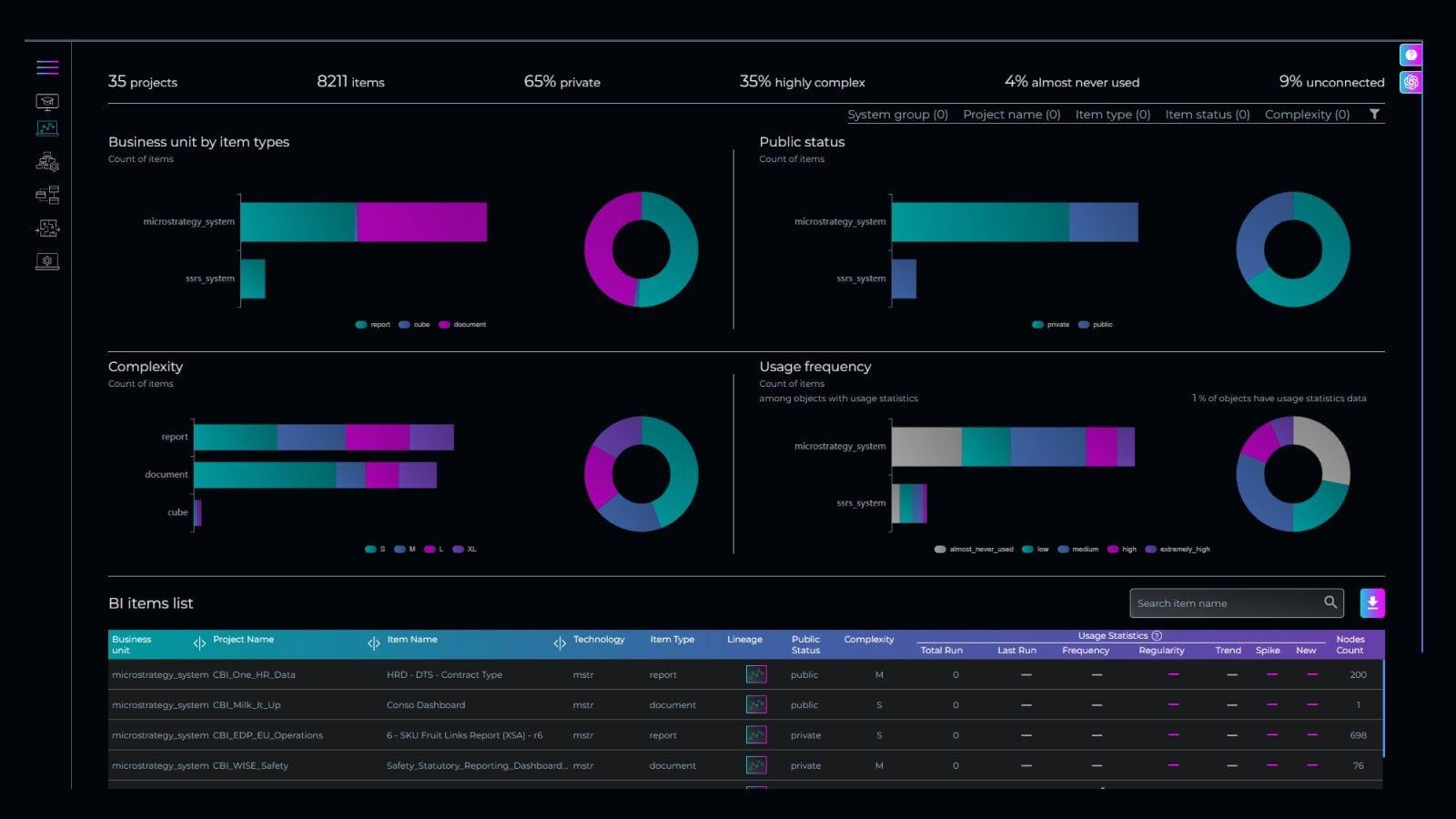Image resolution: width=1456 pixels, height=819 pixels.
Task: Click the Item Name column header
Action: [412, 640]
